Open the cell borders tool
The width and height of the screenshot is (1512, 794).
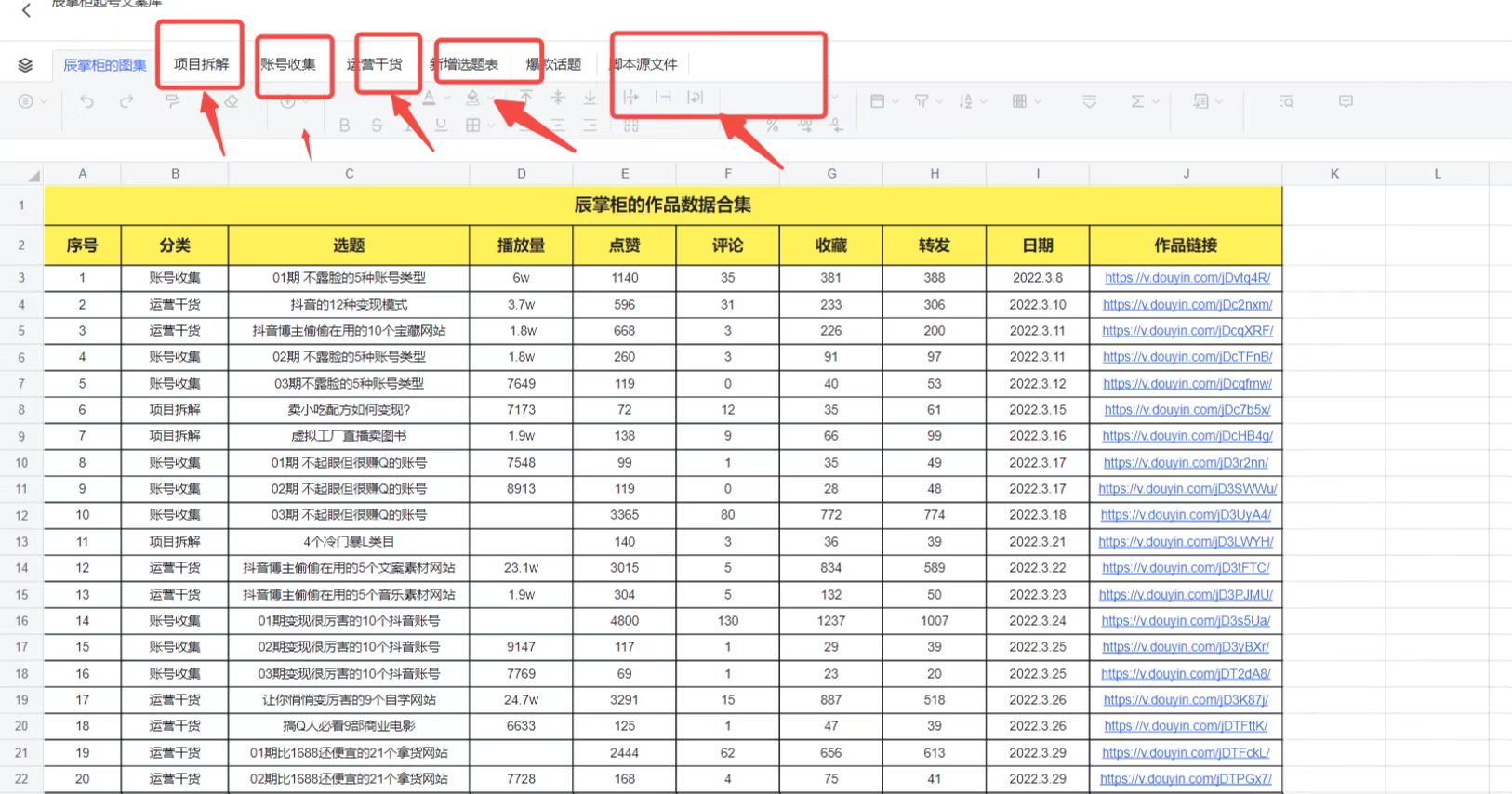coord(473,125)
